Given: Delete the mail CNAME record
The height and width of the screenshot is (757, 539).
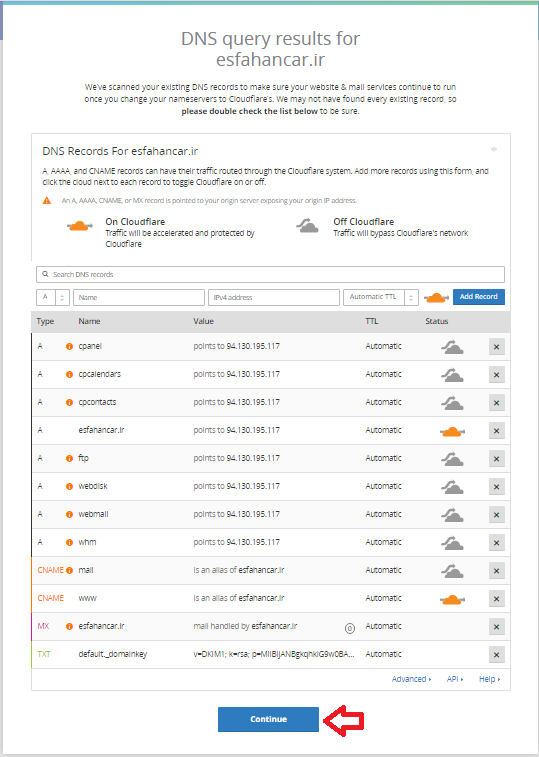Looking at the screenshot, I should point(496,571).
